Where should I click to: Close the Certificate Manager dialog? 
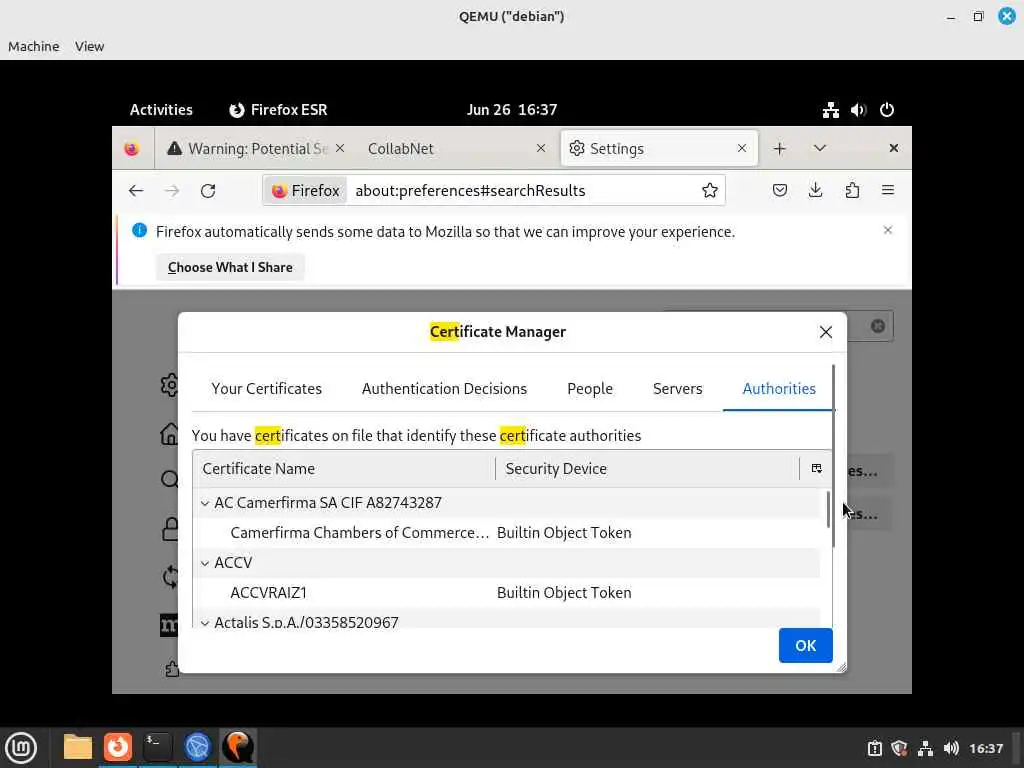825,332
